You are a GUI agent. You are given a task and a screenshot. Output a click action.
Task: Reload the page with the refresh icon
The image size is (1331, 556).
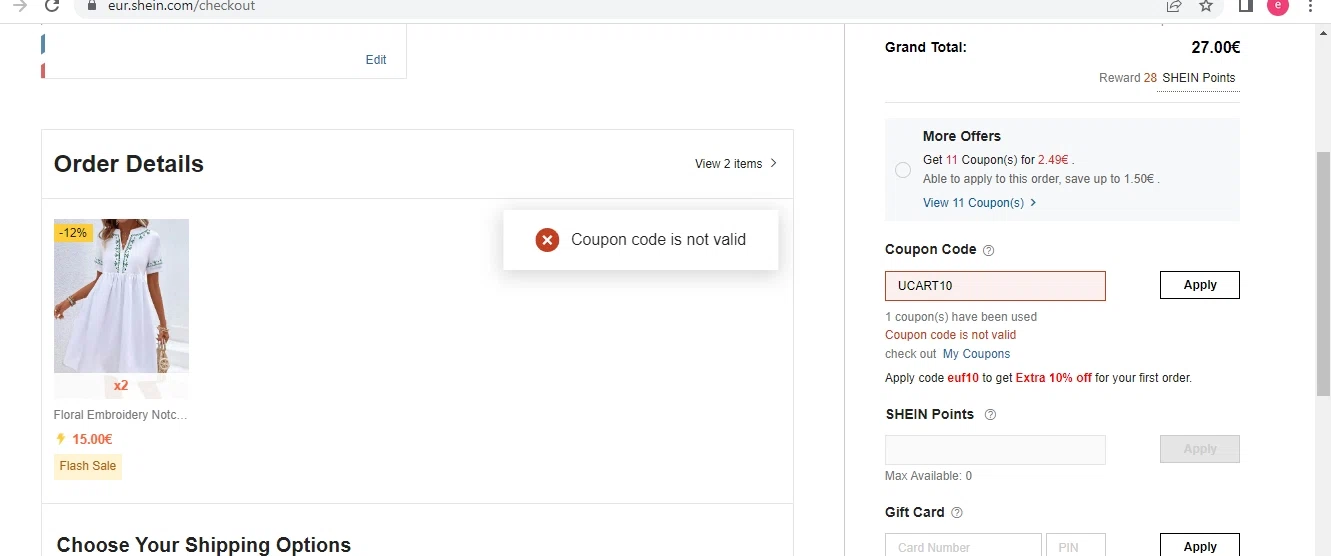tap(52, 6)
